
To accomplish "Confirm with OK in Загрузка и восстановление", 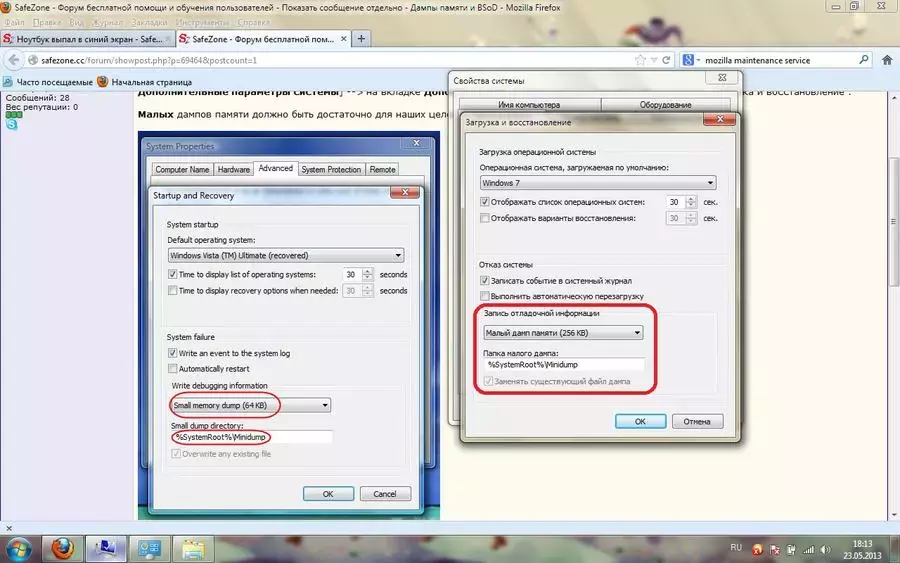I will click(x=640, y=421).
